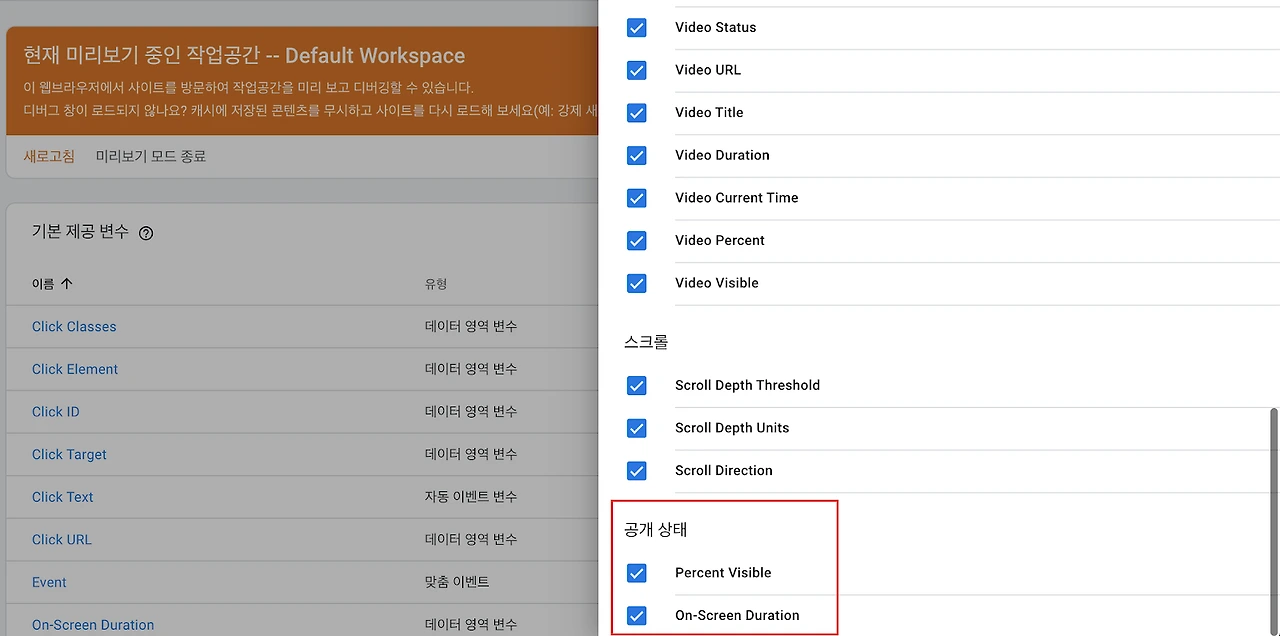This screenshot has height=636, width=1280.
Task: Click the workspace preview banner title
Action: (x=244, y=56)
